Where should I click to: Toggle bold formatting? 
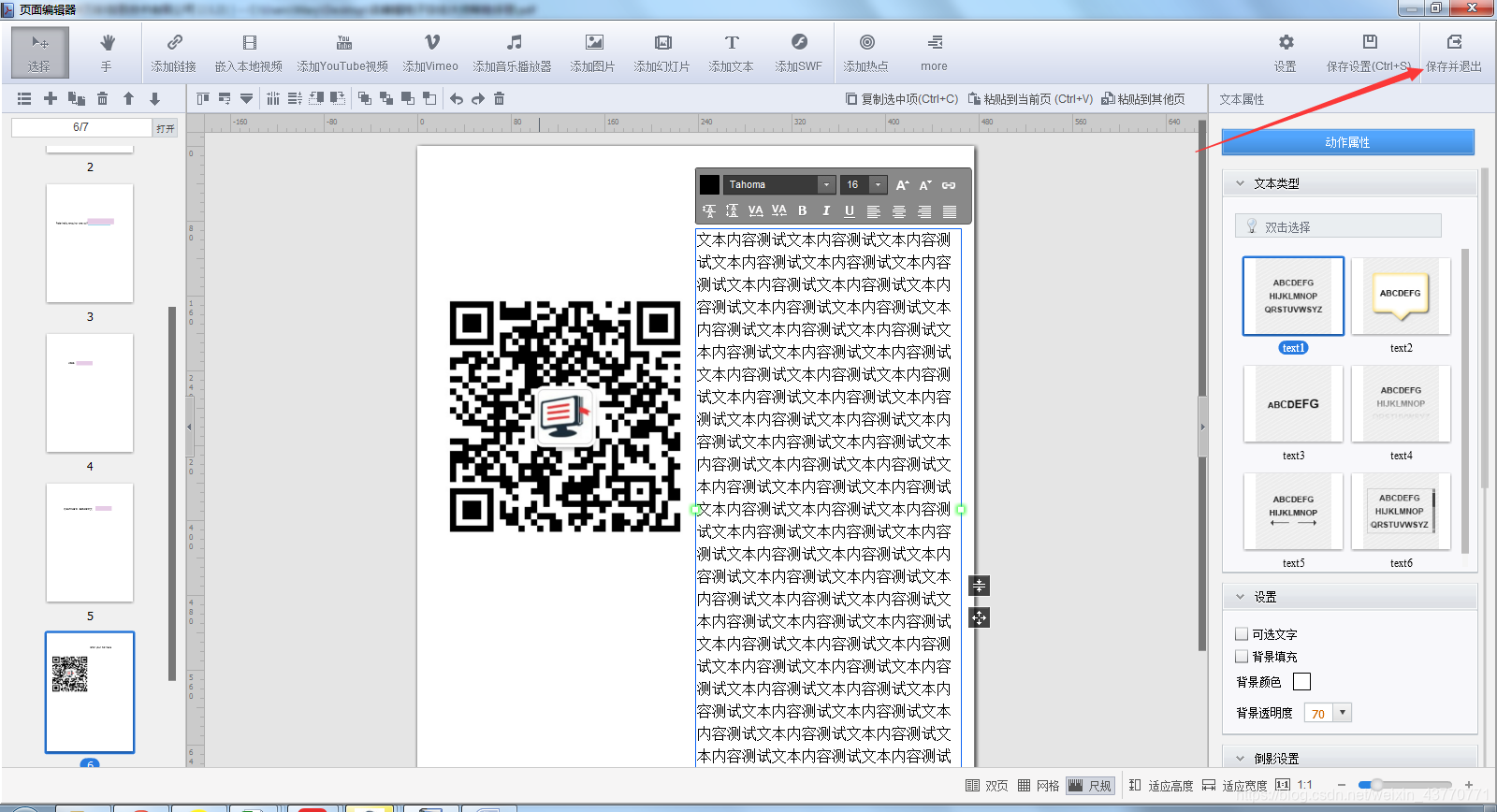point(802,211)
